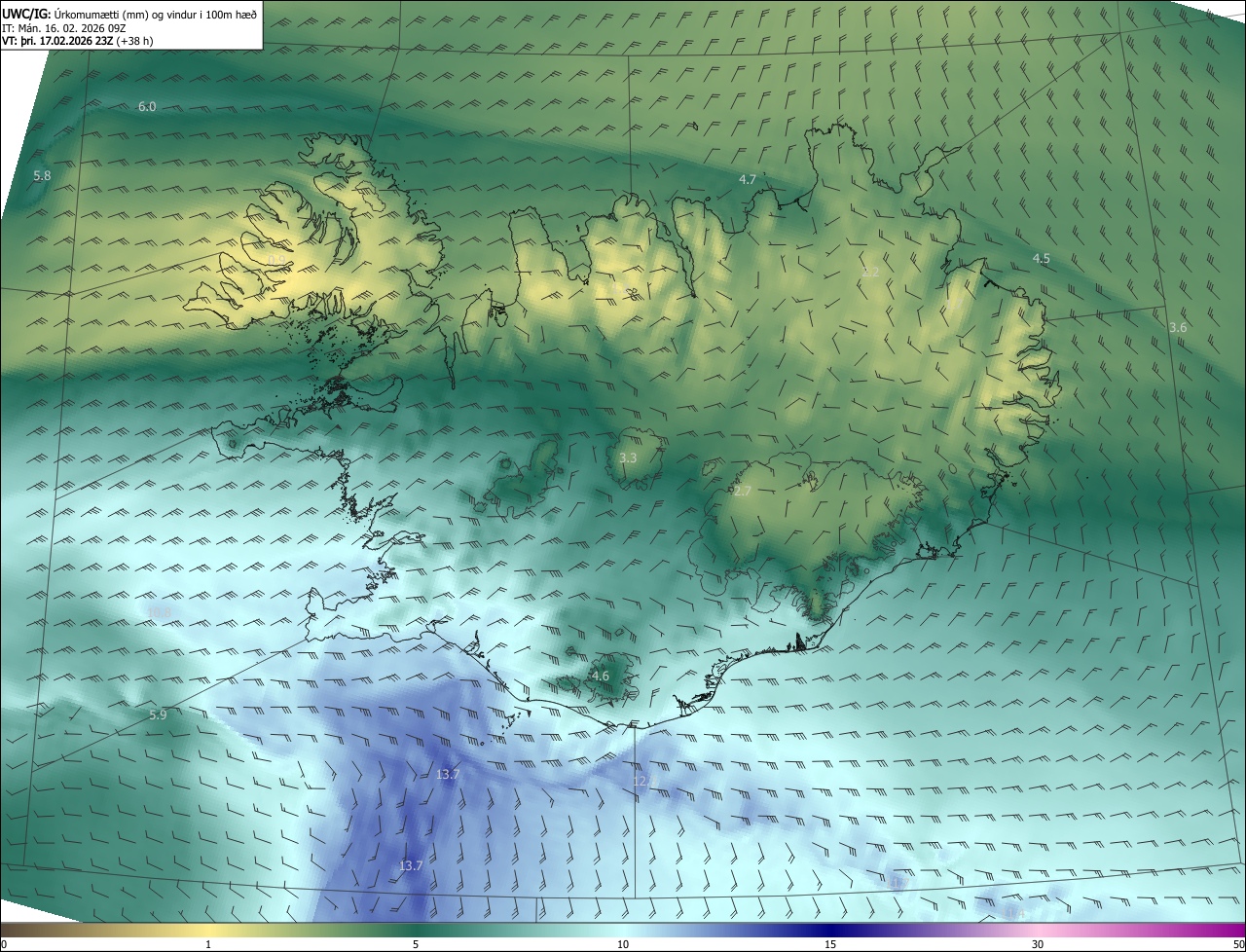Click the '0' tick on the color scale
The image size is (1246, 952).
click(x=3, y=945)
